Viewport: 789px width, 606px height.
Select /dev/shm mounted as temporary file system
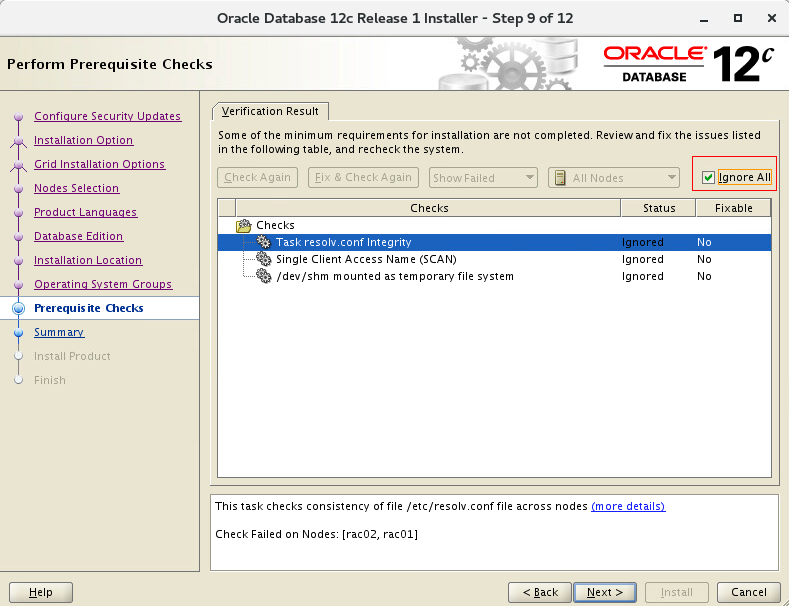494,276
